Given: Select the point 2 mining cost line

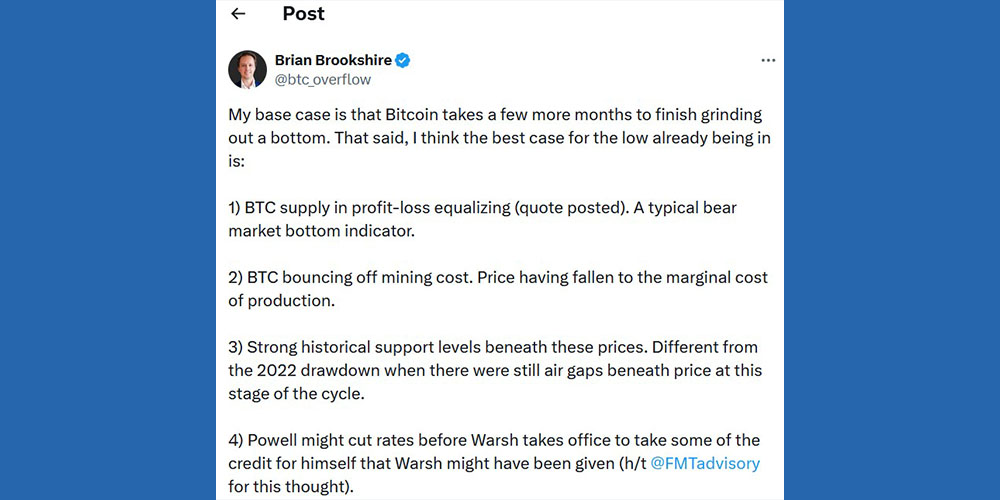Looking at the screenshot, I should click(497, 277).
